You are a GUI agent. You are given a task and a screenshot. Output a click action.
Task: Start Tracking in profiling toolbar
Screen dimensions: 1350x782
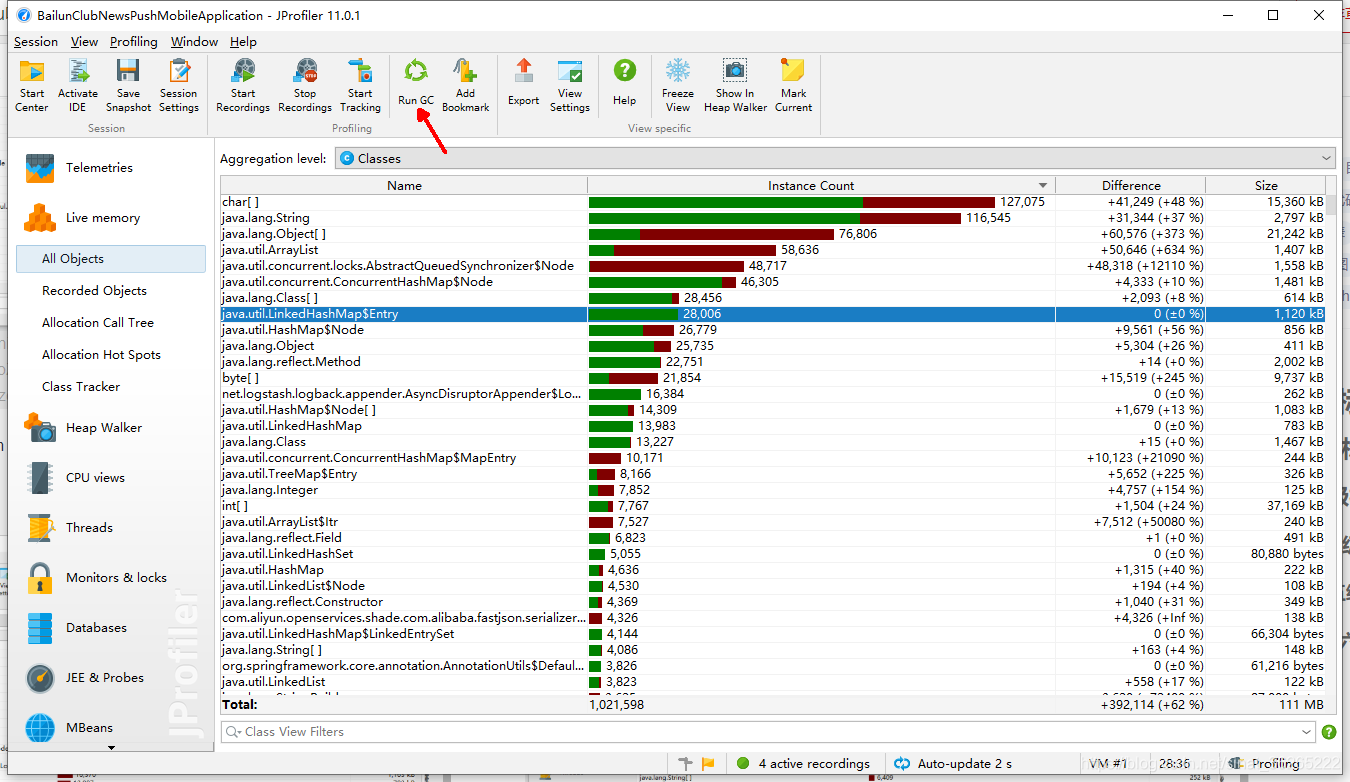click(x=360, y=85)
